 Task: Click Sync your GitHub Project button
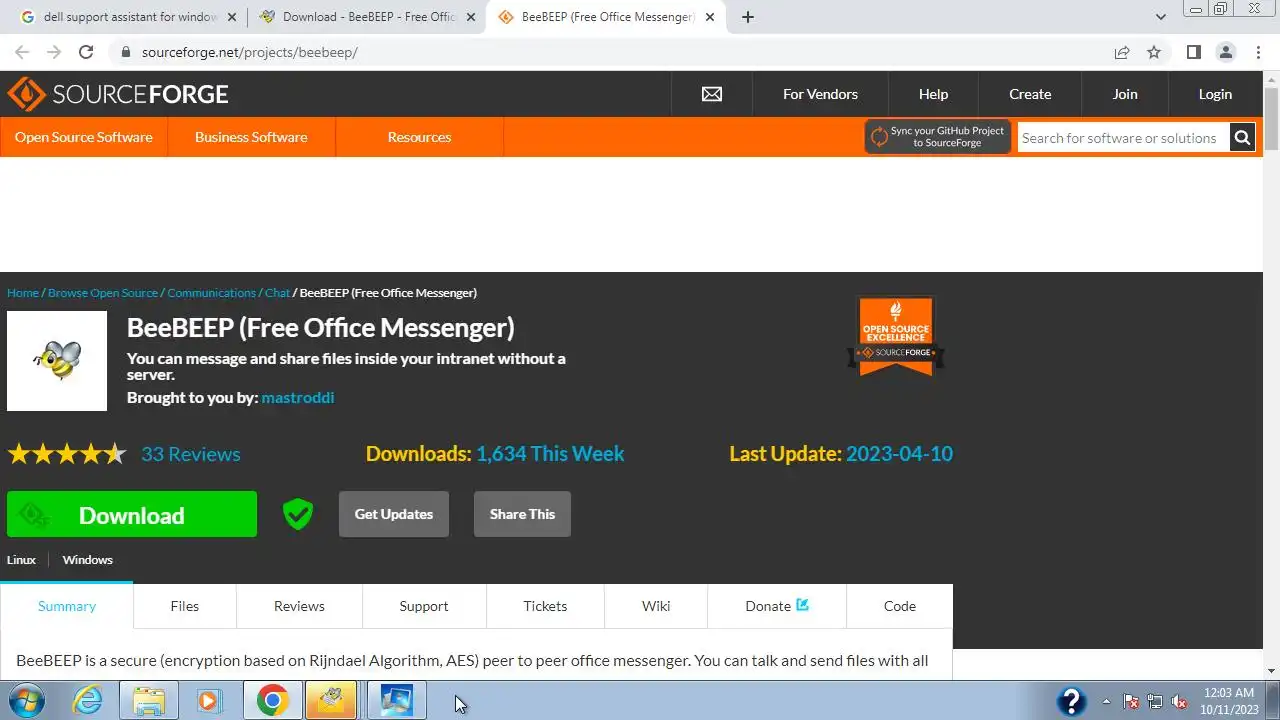[938, 137]
